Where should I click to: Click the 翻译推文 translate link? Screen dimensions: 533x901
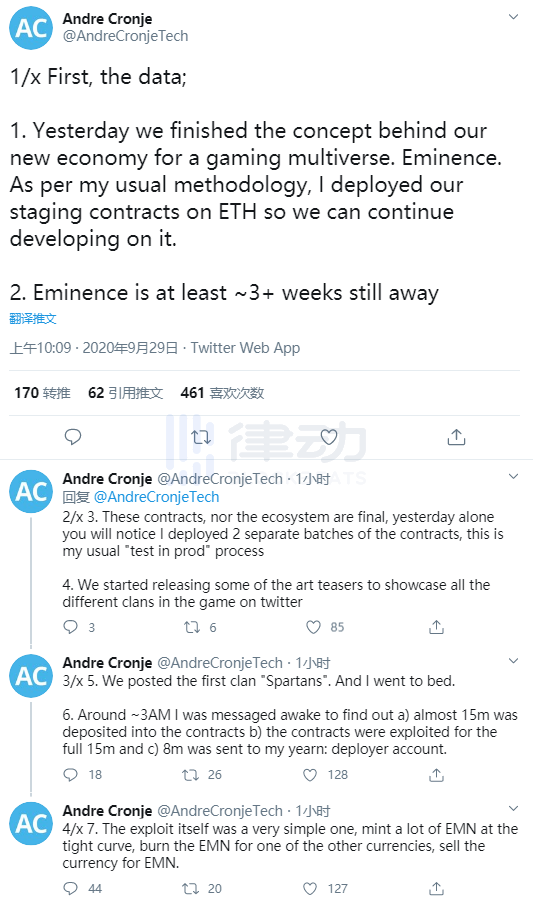[33, 318]
